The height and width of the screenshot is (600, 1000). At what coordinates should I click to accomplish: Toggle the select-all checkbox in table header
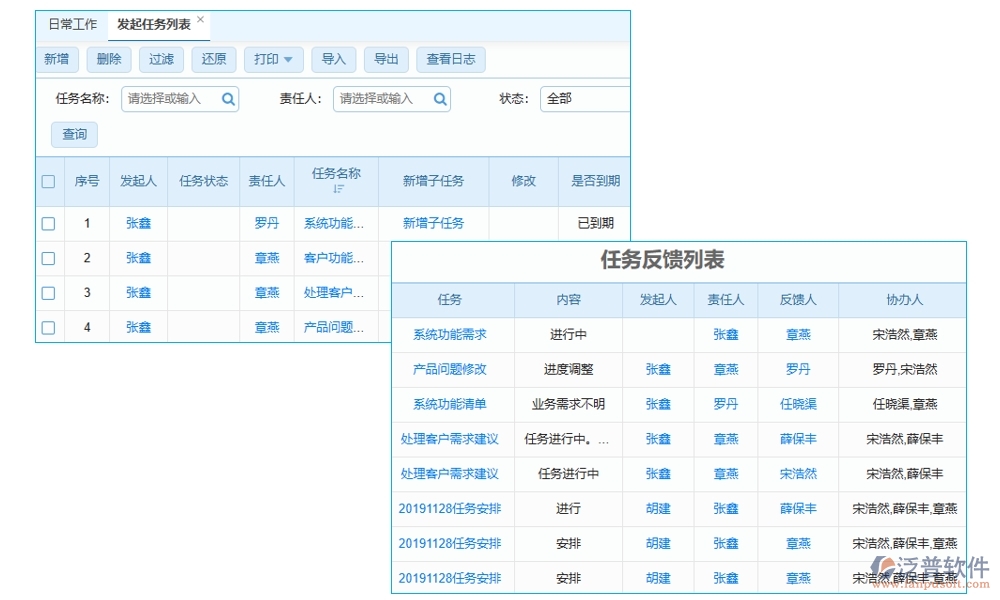[48, 181]
